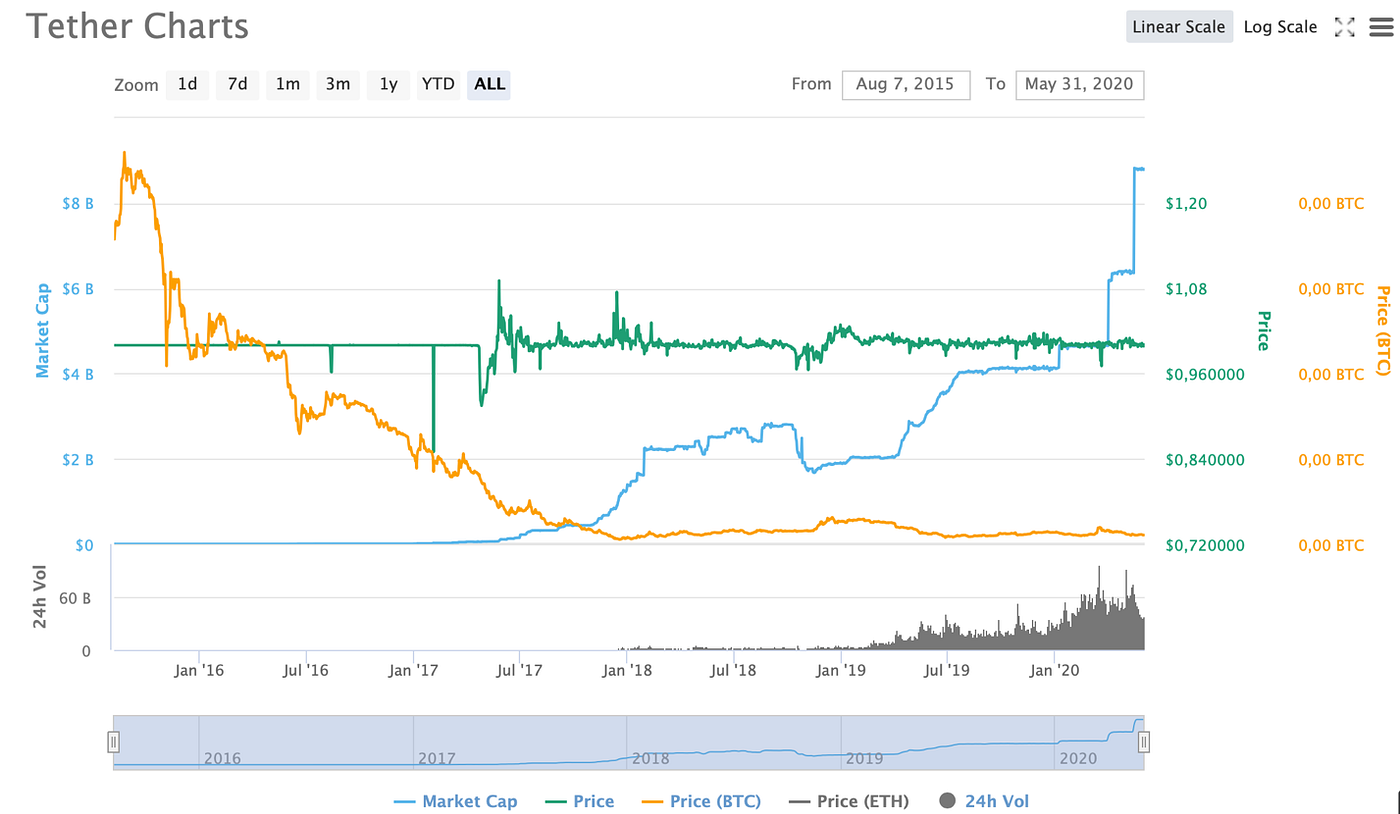Image resolution: width=1400 pixels, height=814 pixels.
Task: Set zoom range to 1m
Action: click(288, 84)
